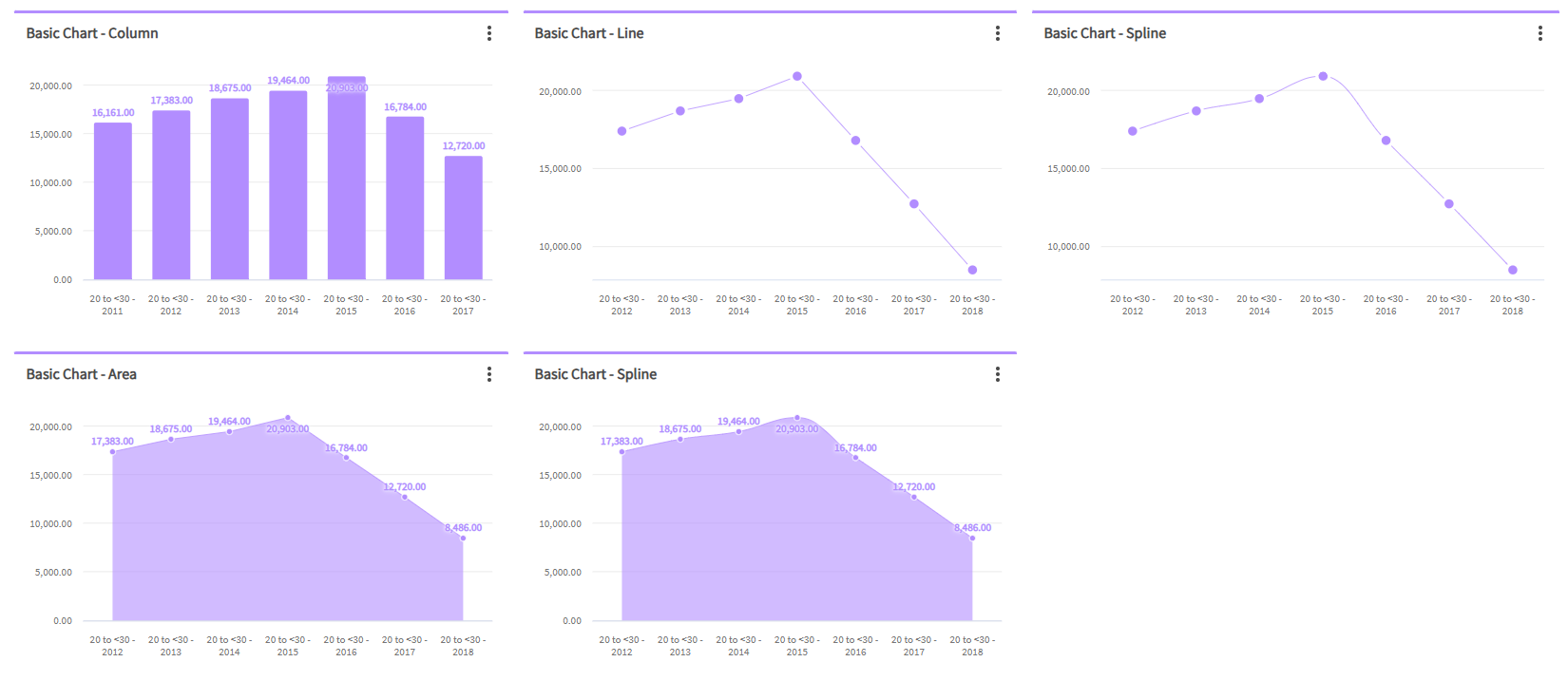1568x681 pixels.
Task: Click the 2012 data point in Line chart
Action: [x=621, y=131]
